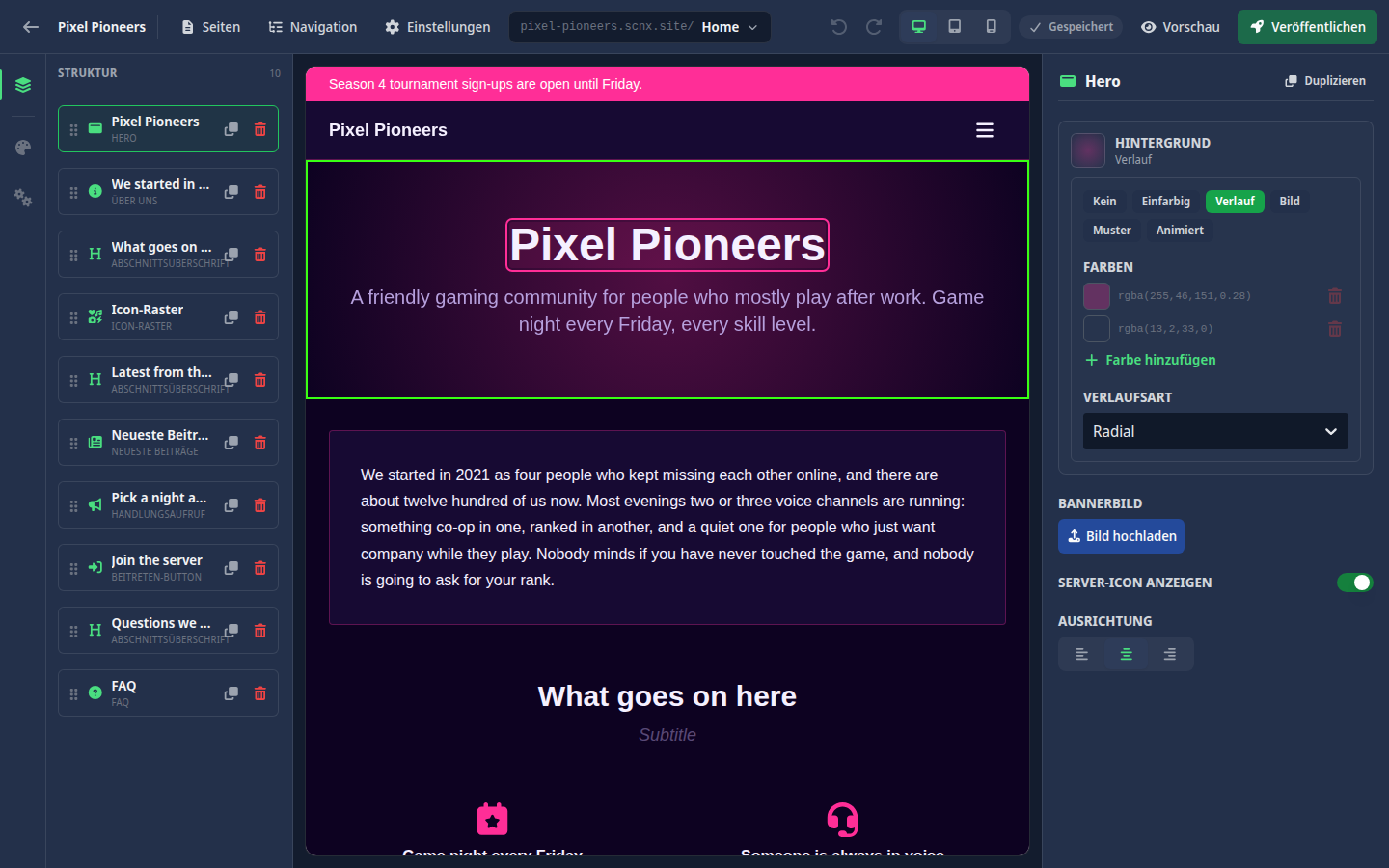Duplicate the Hero section via Duplizieren

pyautogui.click(x=1325, y=81)
